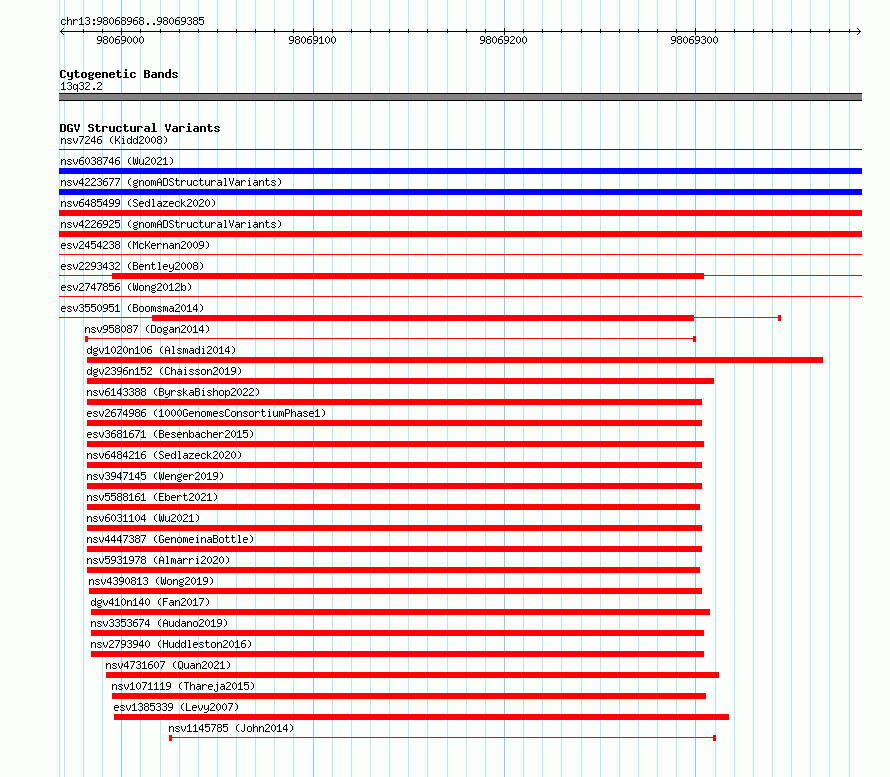This screenshot has width=890, height=777.
Task: Click nsv3947145 (Wenger2019) variant label
Action: (155, 476)
